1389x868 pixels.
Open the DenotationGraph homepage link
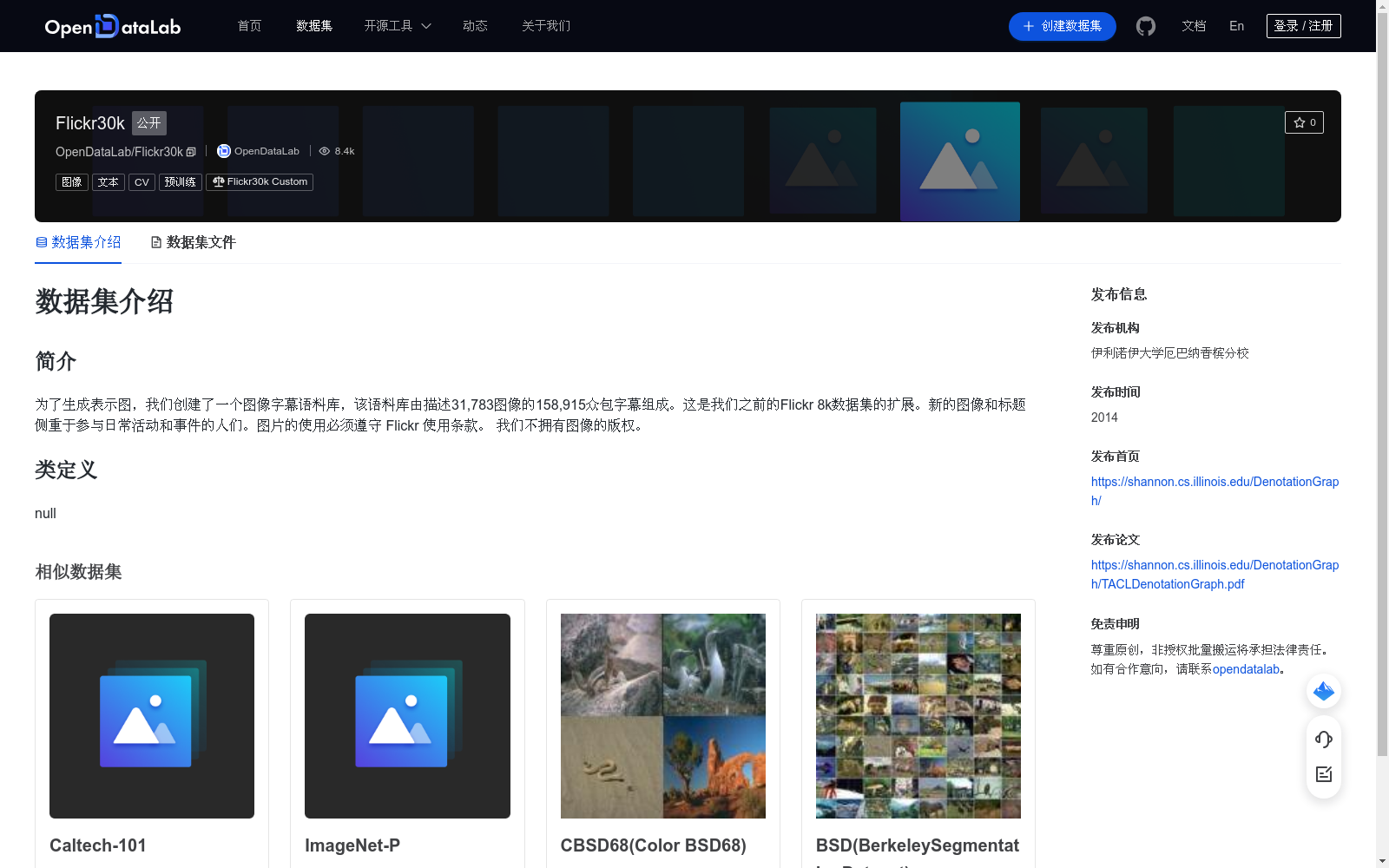pyautogui.click(x=1215, y=491)
